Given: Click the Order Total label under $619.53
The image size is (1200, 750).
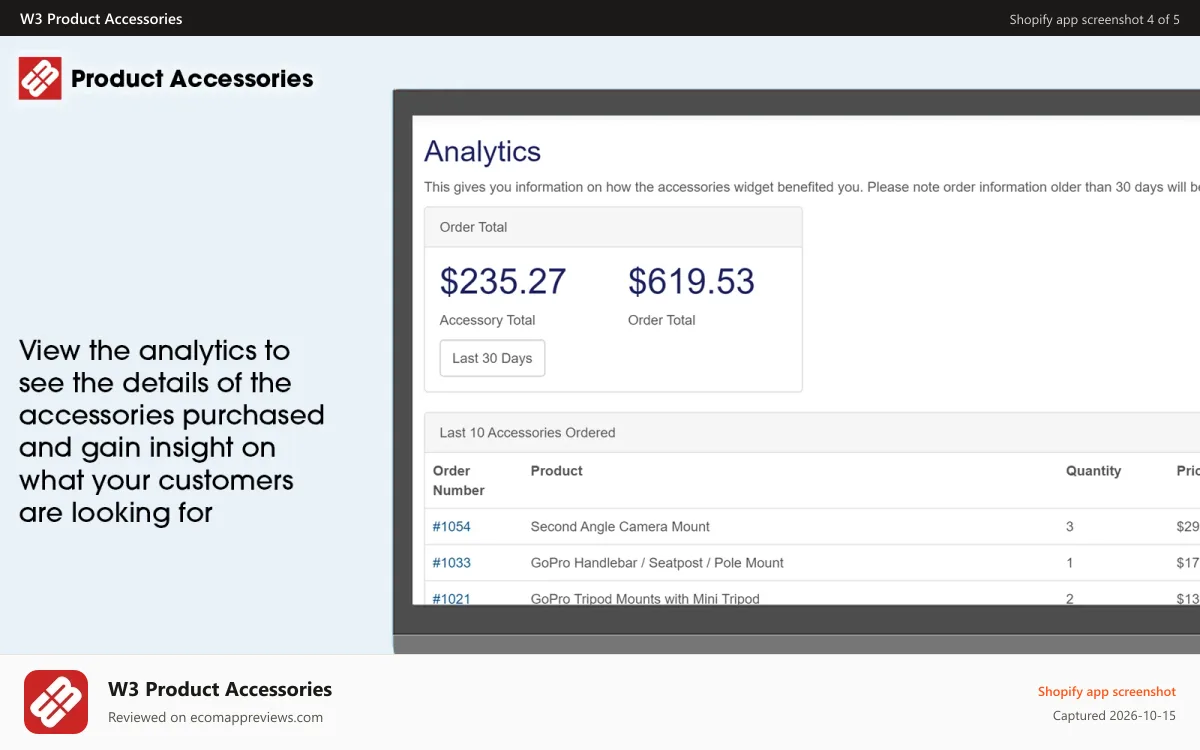Looking at the screenshot, I should (661, 320).
